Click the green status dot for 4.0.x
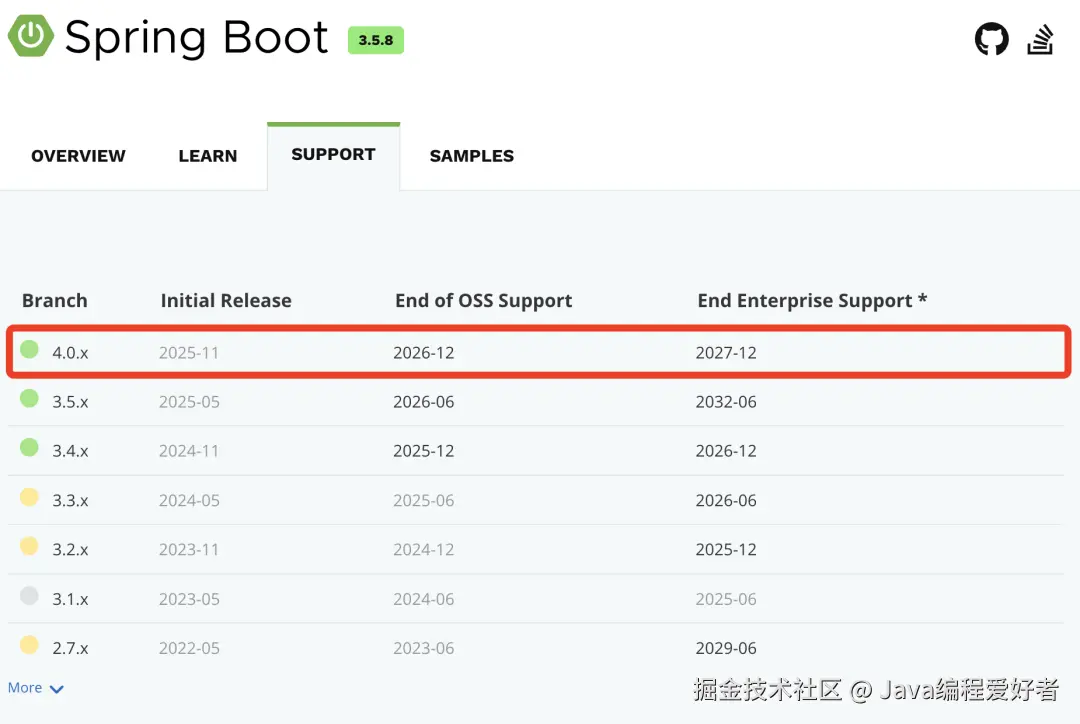 (30, 350)
